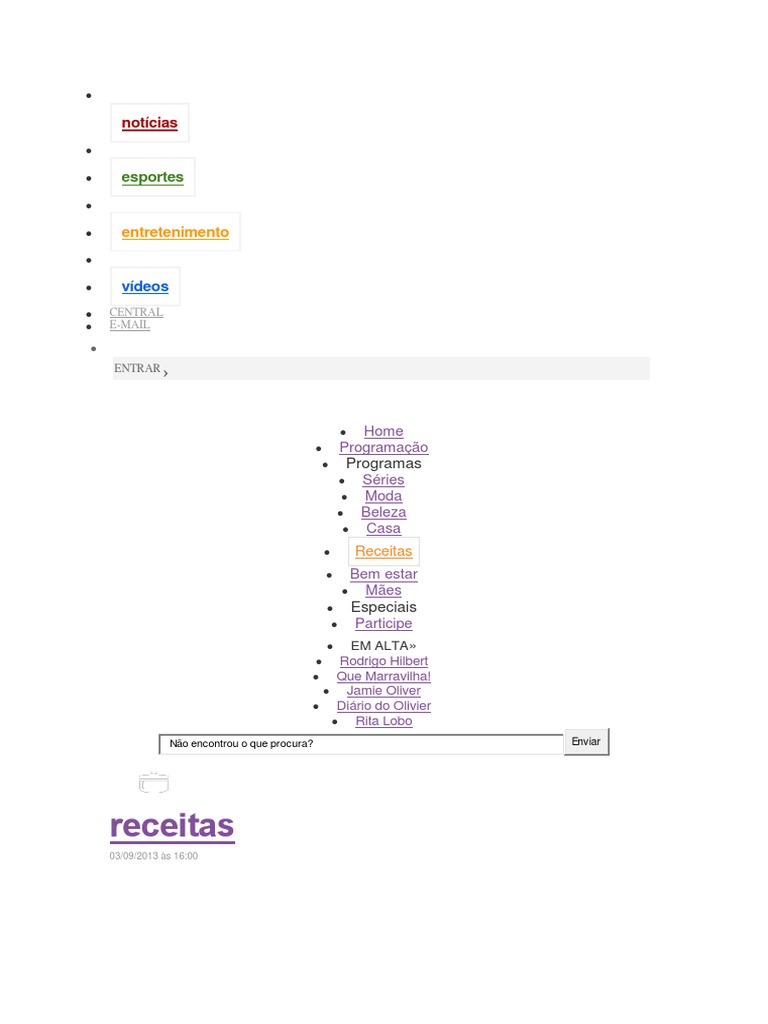Expand the Programas menu
Image resolution: width=768 pixels, height=1024 pixels.
click(383, 463)
